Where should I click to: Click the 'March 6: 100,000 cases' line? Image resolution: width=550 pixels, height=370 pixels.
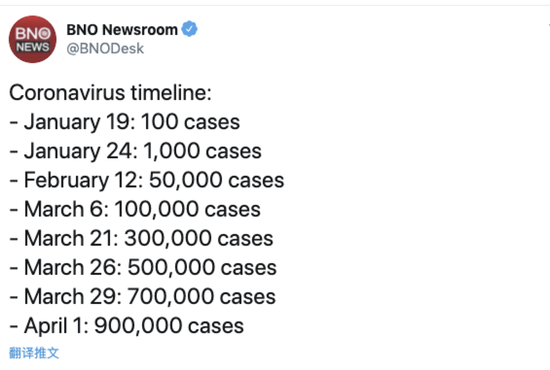(135, 209)
